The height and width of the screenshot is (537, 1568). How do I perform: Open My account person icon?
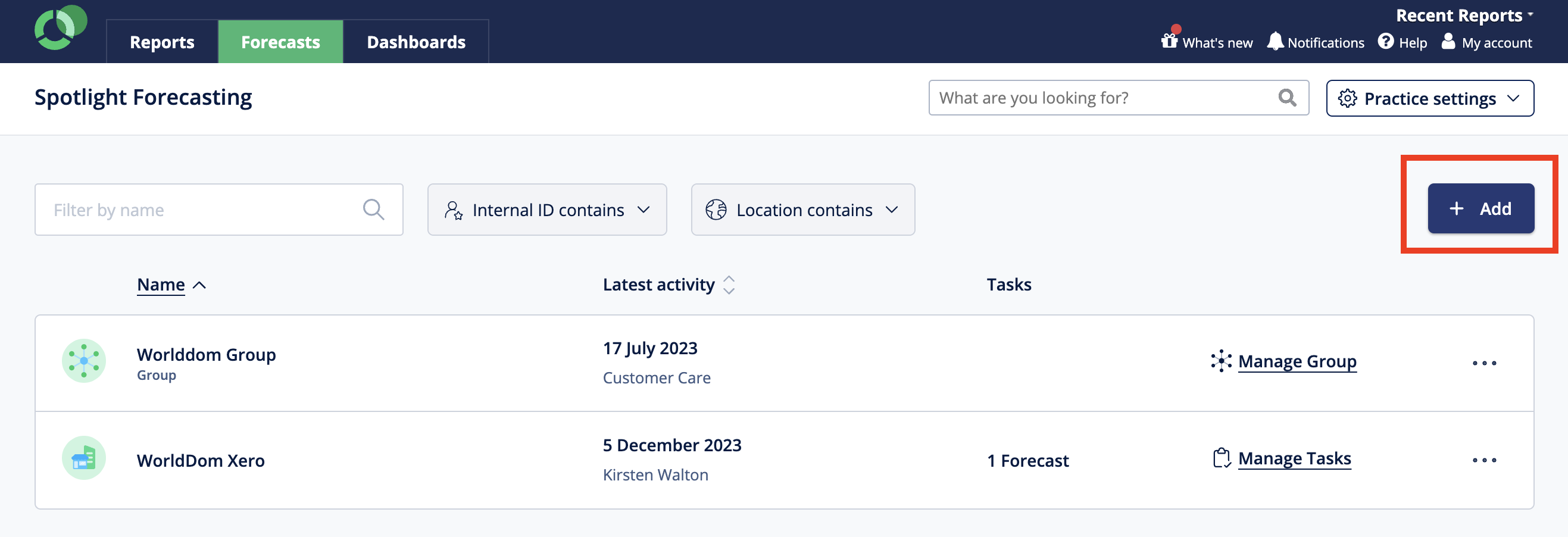[x=1450, y=42]
